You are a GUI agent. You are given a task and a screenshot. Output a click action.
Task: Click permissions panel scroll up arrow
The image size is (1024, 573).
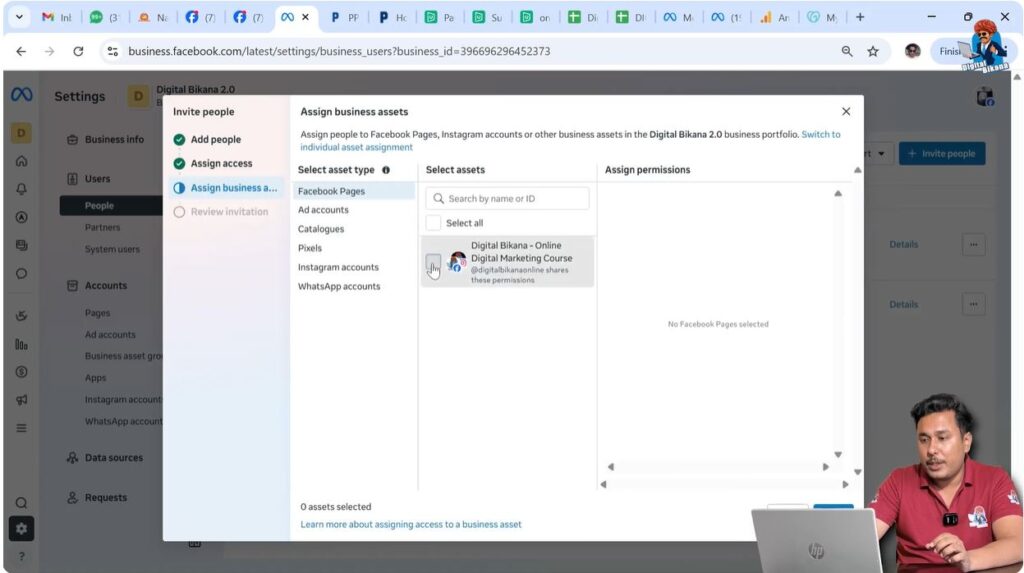[838, 193]
